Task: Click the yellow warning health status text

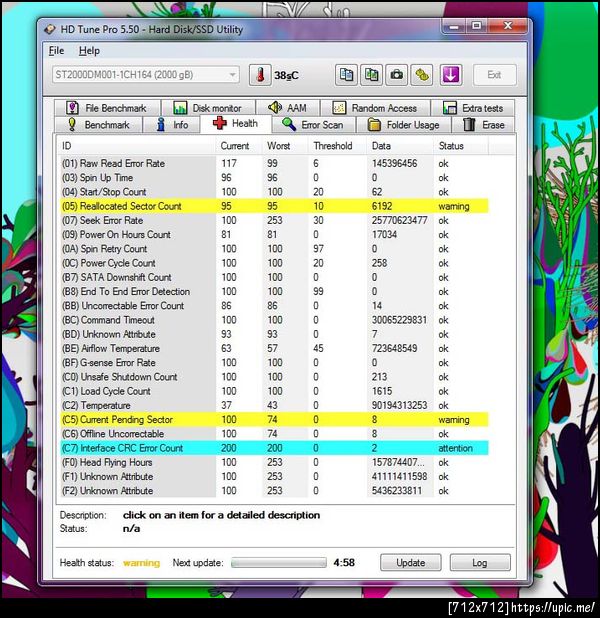Action: (142, 563)
